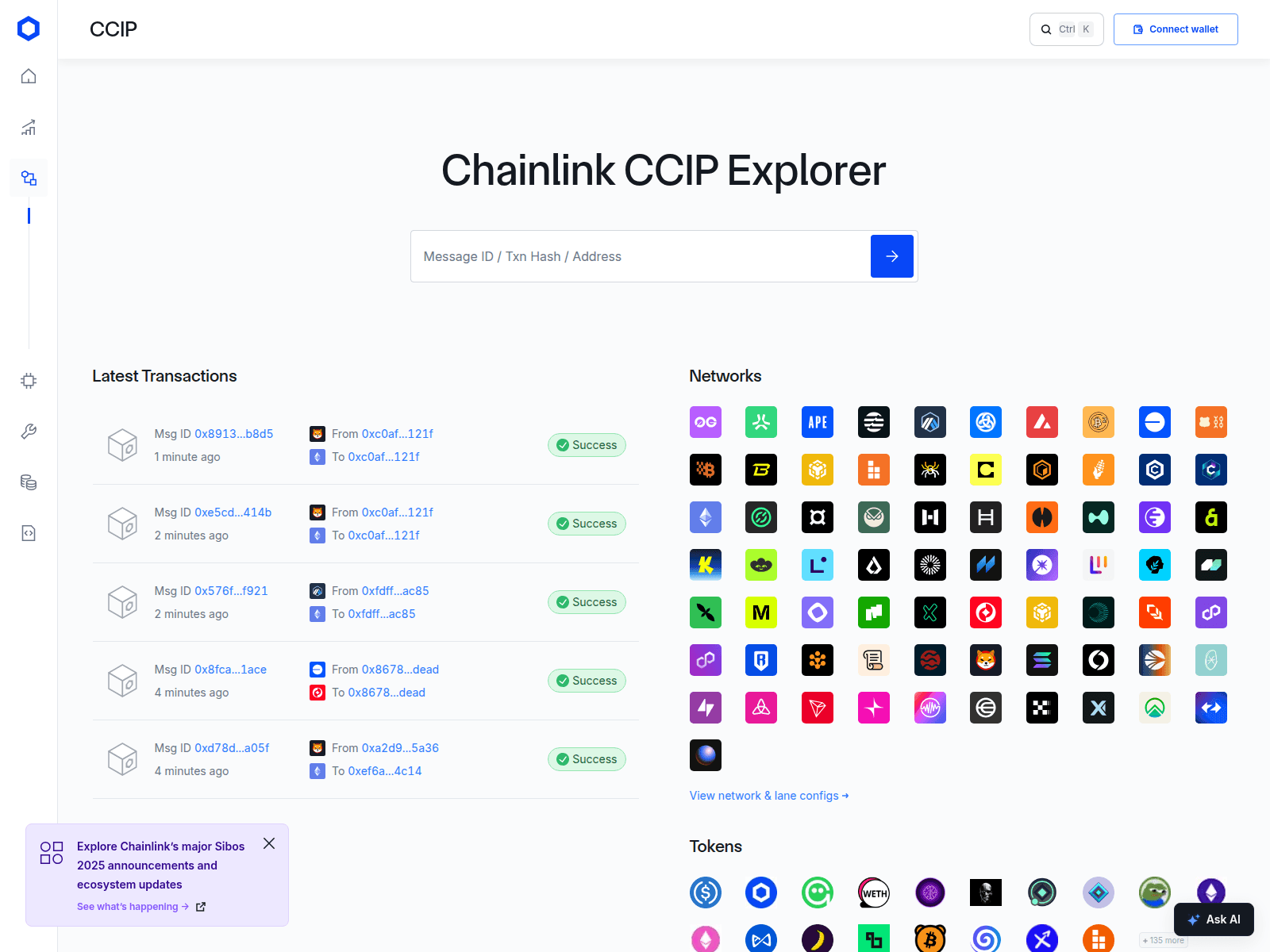Screen dimensions: 1270x952
Task: Select the yellow B Blast network icon
Action: click(x=761, y=470)
